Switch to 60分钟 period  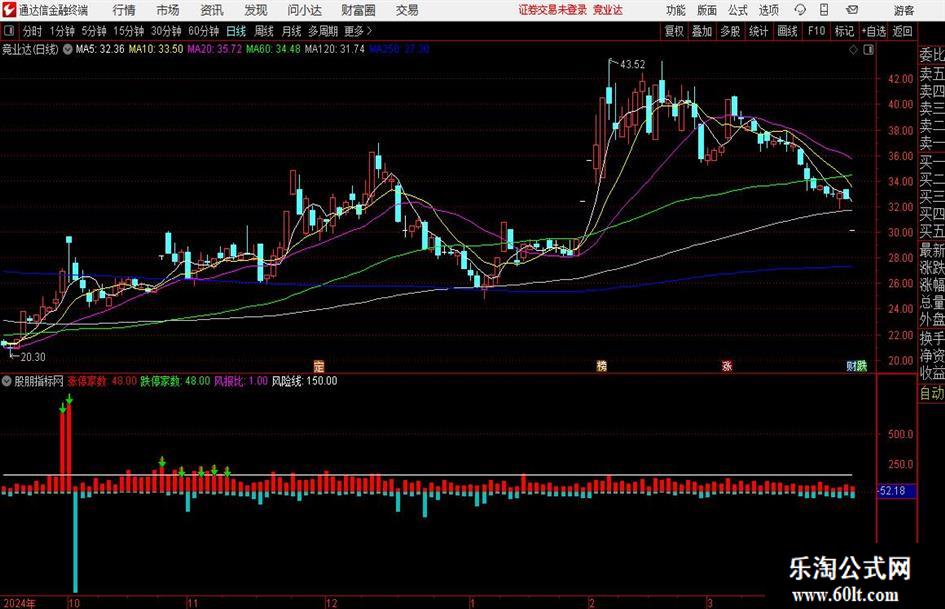click(203, 31)
